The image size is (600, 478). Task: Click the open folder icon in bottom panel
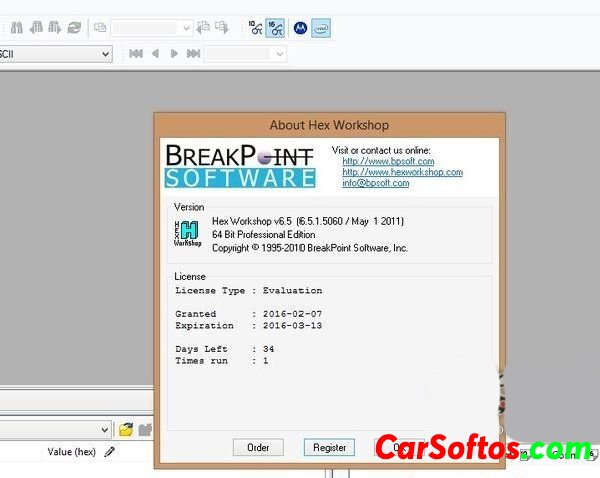point(126,429)
